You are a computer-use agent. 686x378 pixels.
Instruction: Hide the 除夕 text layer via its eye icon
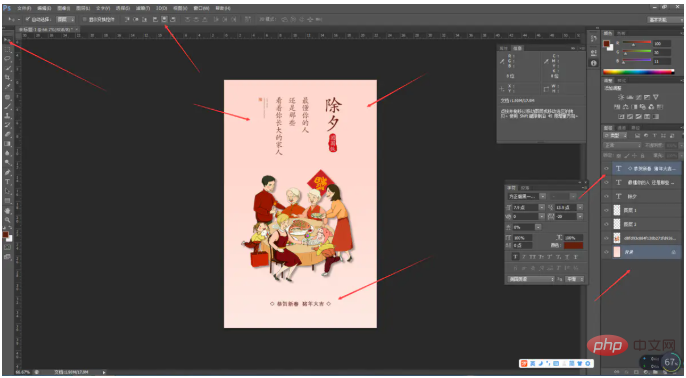tap(606, 196)
